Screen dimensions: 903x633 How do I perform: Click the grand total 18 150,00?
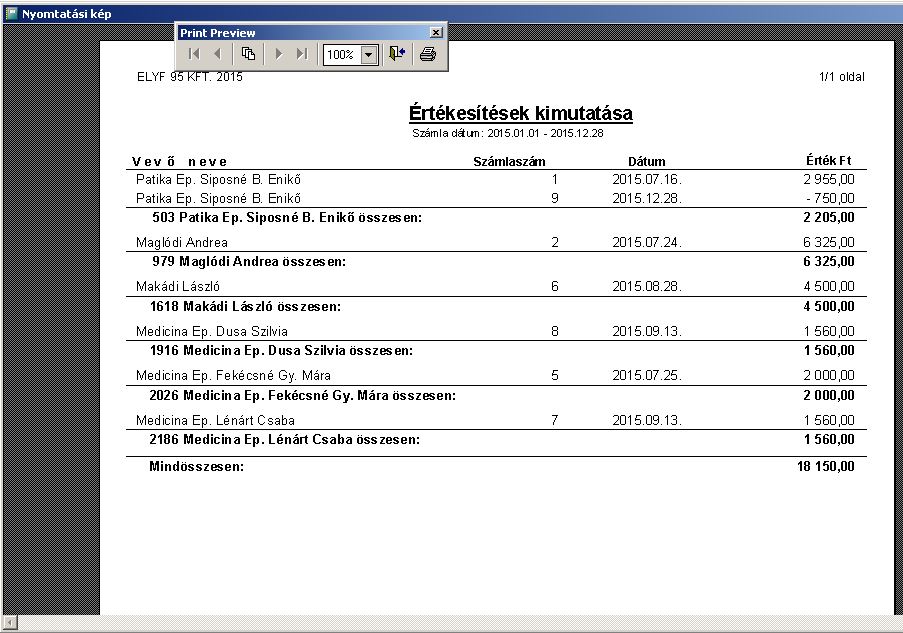[826, 467]
